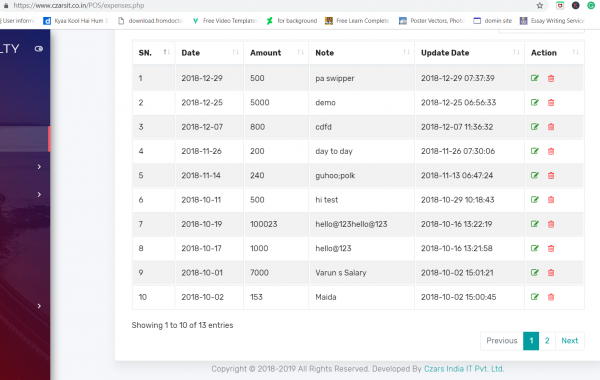Expand the second sidebar chevron menu
The height and width of the screenshot is (380, 600).
(x=39, y=194)
